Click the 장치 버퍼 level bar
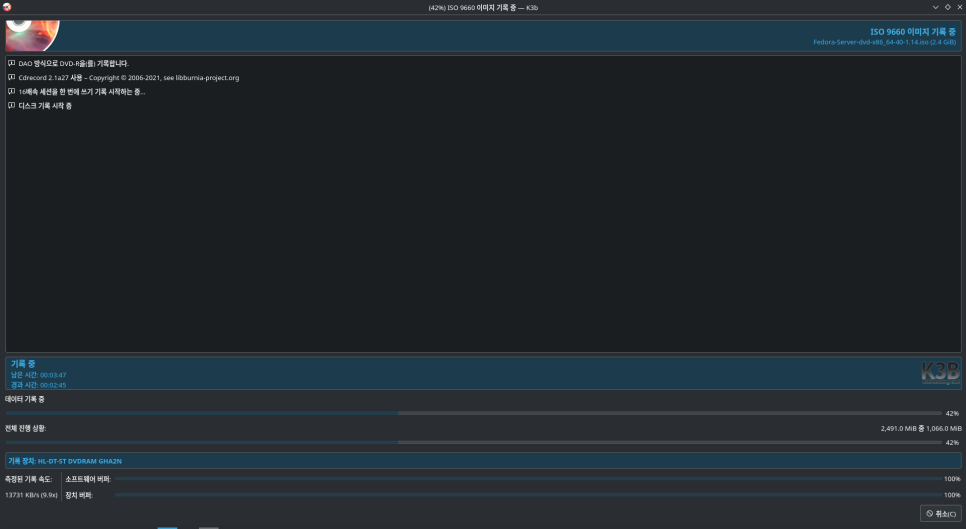The height and width of the screenshot is (529, 966). [525, 494]
